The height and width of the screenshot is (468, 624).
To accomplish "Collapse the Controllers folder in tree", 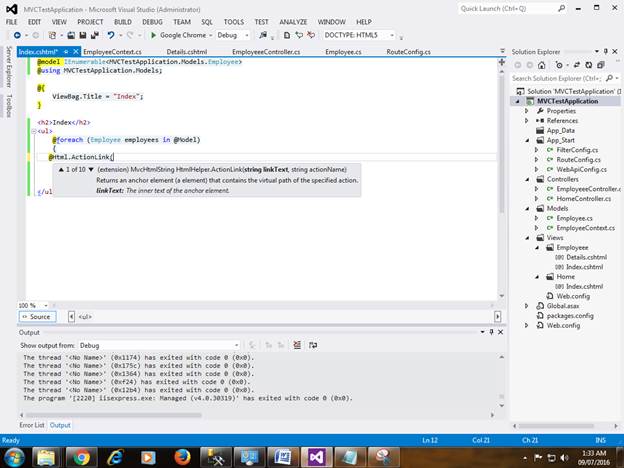I will pos(528,179).
